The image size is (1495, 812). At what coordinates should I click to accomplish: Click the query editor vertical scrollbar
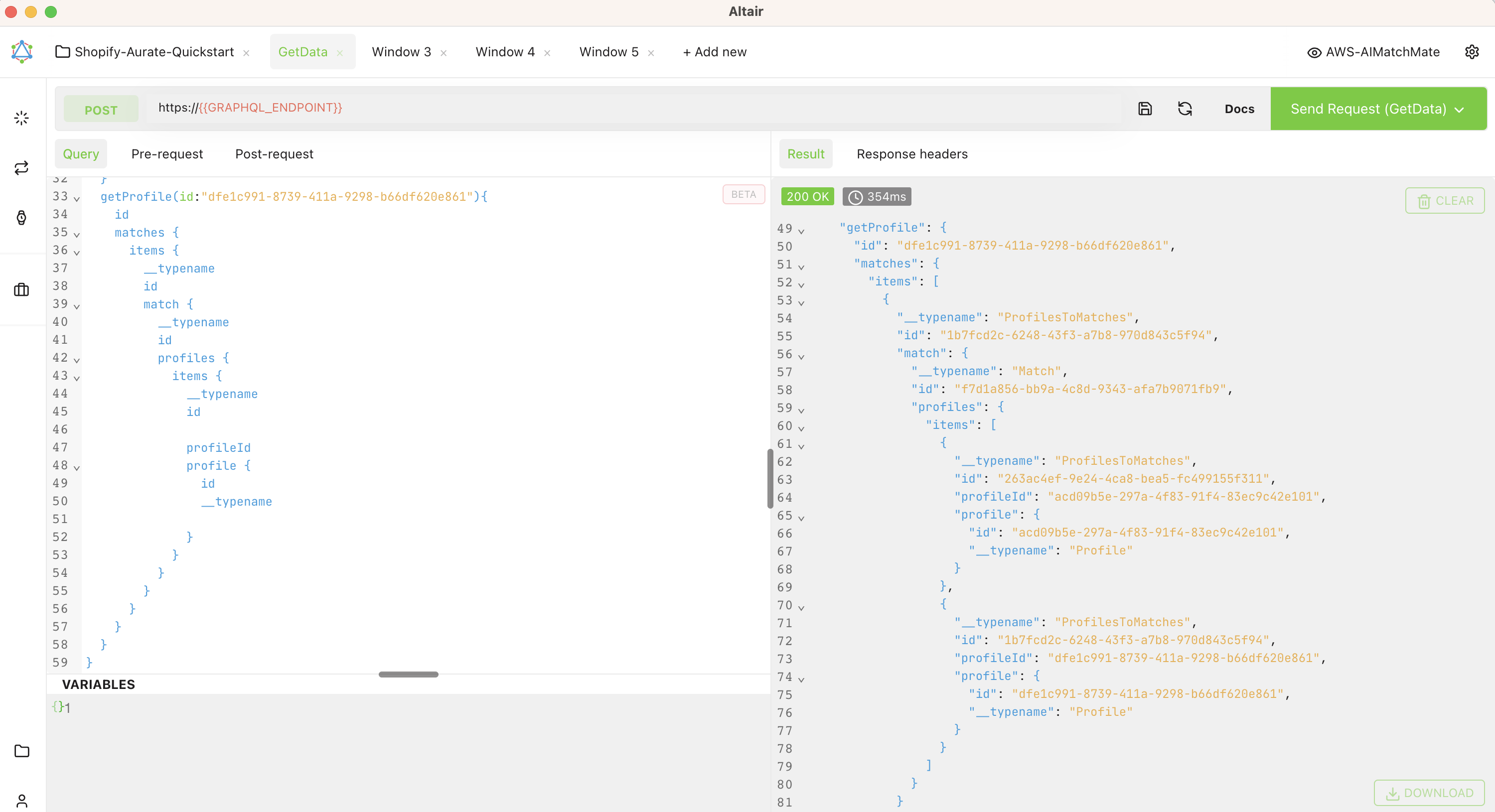tap(769, 478)
